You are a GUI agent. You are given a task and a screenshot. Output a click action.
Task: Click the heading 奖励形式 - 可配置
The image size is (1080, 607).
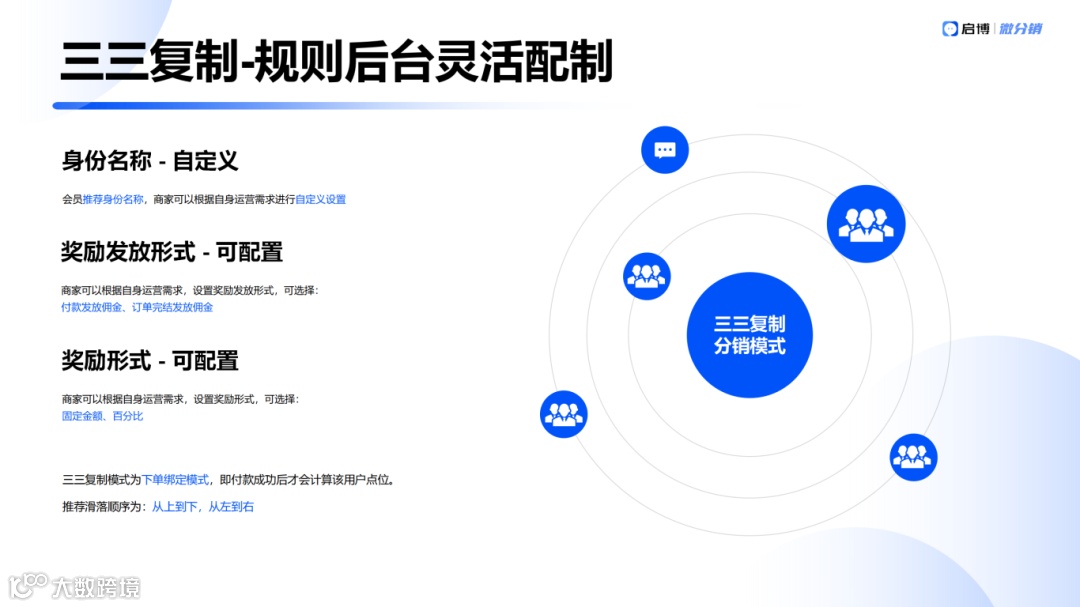click(149, 360)
